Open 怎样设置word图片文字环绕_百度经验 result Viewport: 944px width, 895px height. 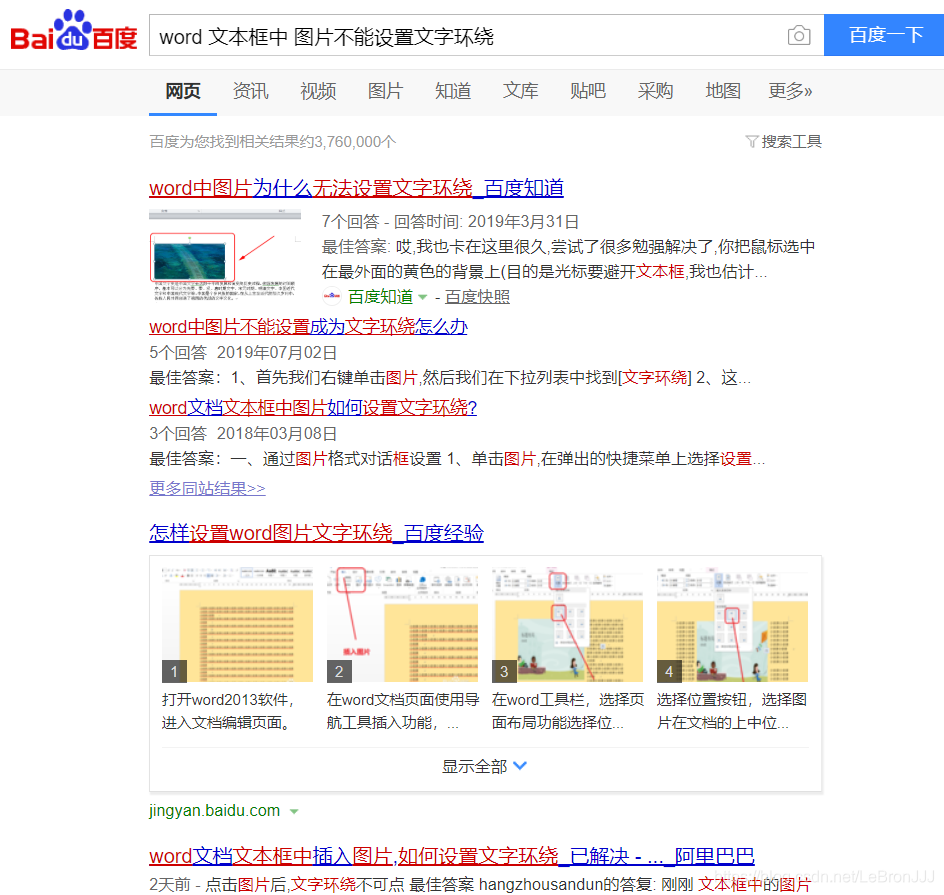[x=317, y=533]
